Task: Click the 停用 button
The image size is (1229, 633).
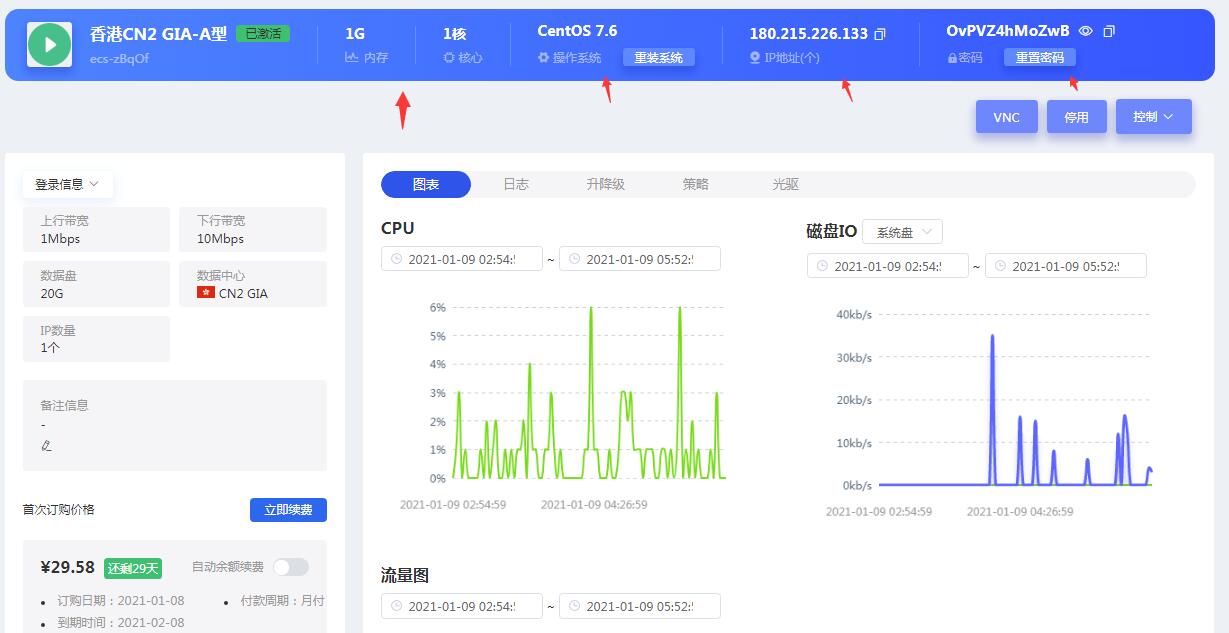Action: [1077, 117]
